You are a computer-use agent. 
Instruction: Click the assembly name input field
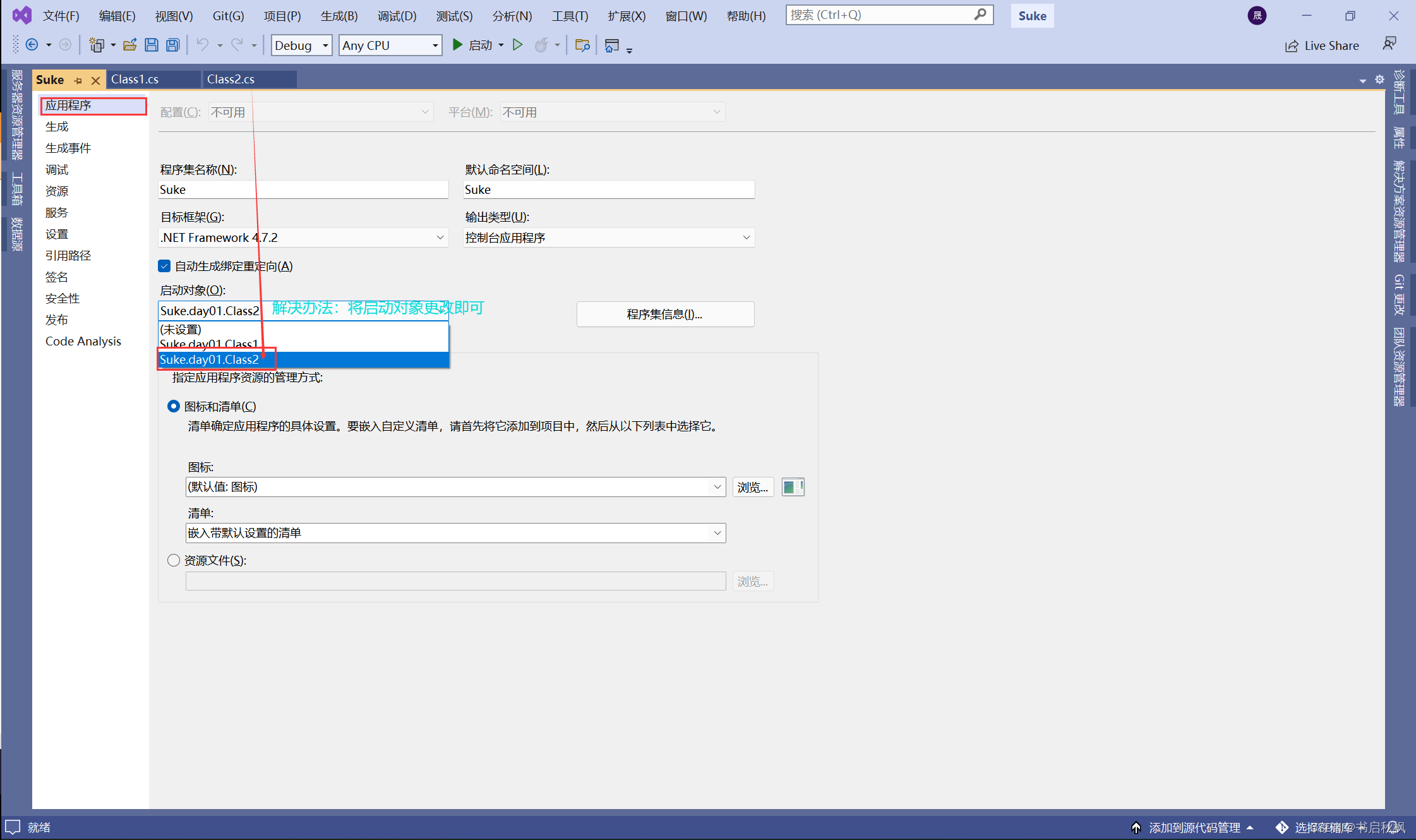[x=303, y=189]
